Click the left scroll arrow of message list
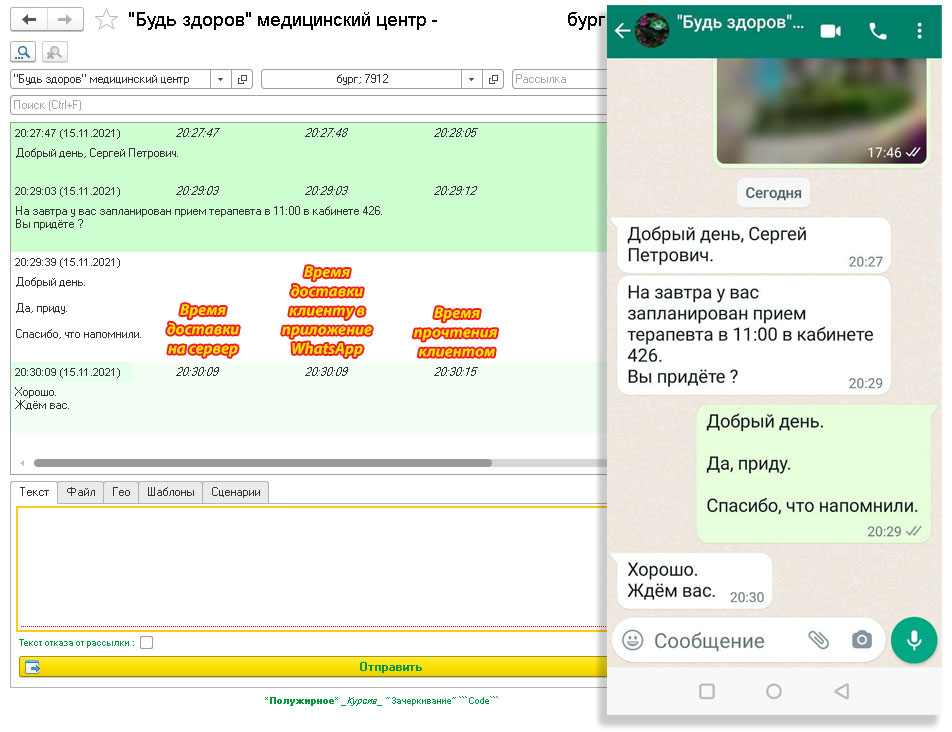Image resolution: width=952 pixels, height=732 pixels. (22, 463)
